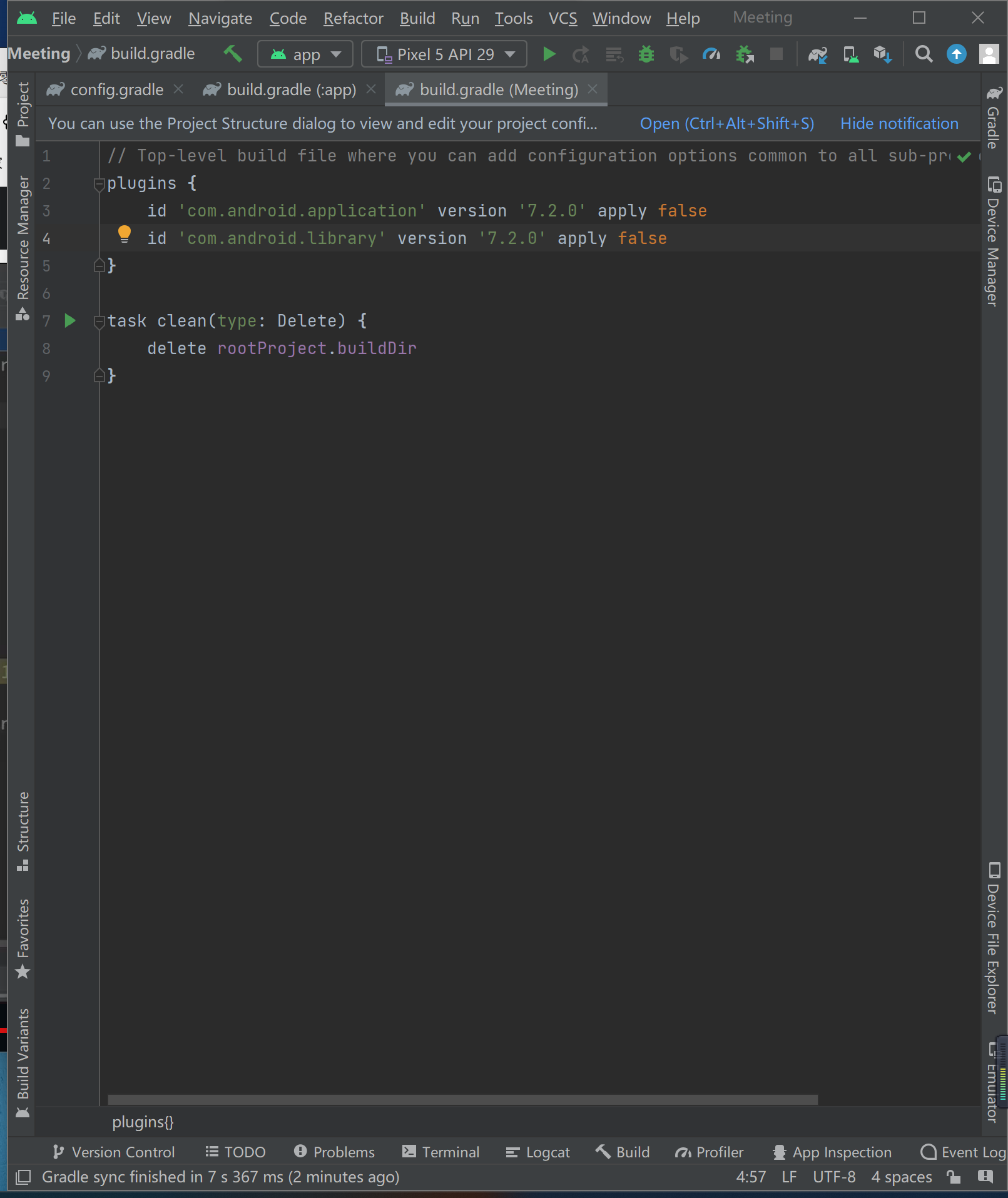
Task: Open the SDK Manager icon
Action: click(x=883, y=54)
